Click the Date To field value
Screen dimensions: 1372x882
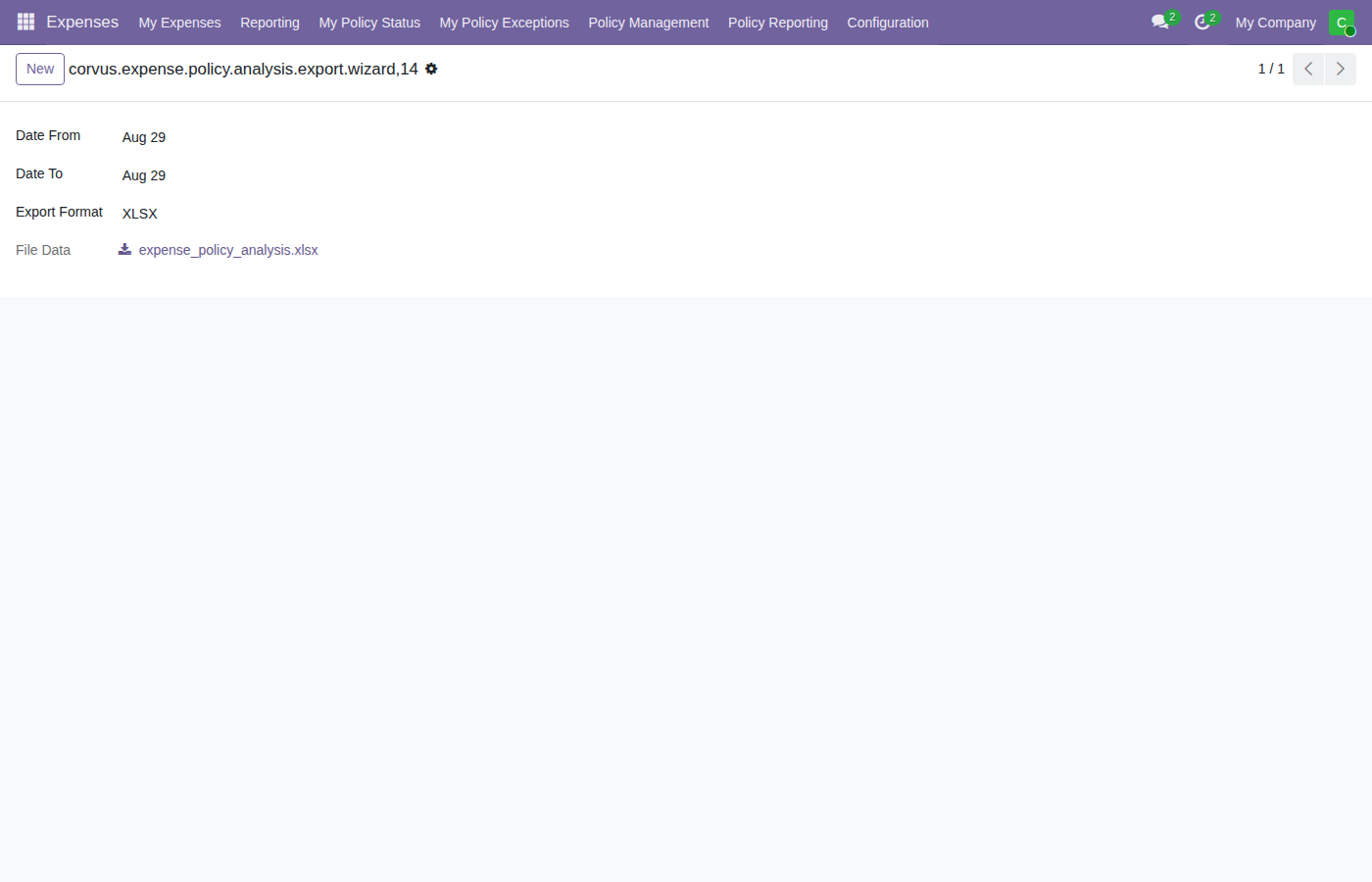[144, 175]
